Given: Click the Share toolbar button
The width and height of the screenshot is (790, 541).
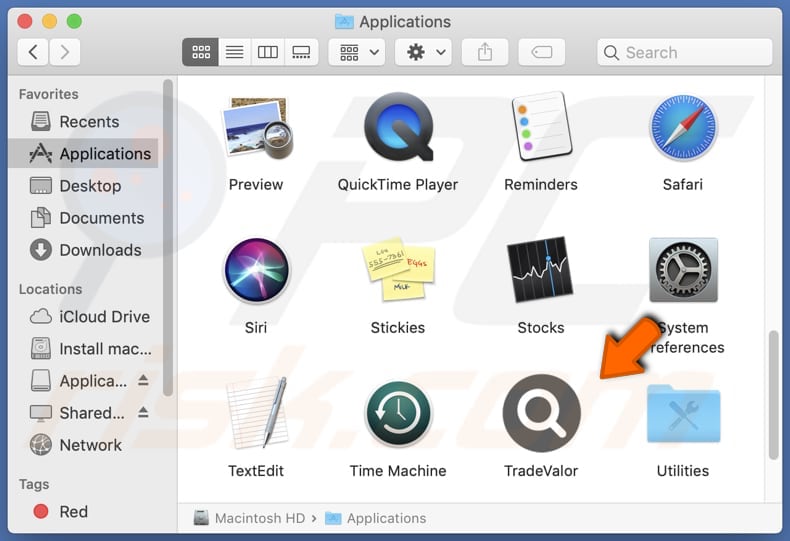Looking at the screenshot, I should 485,52.
